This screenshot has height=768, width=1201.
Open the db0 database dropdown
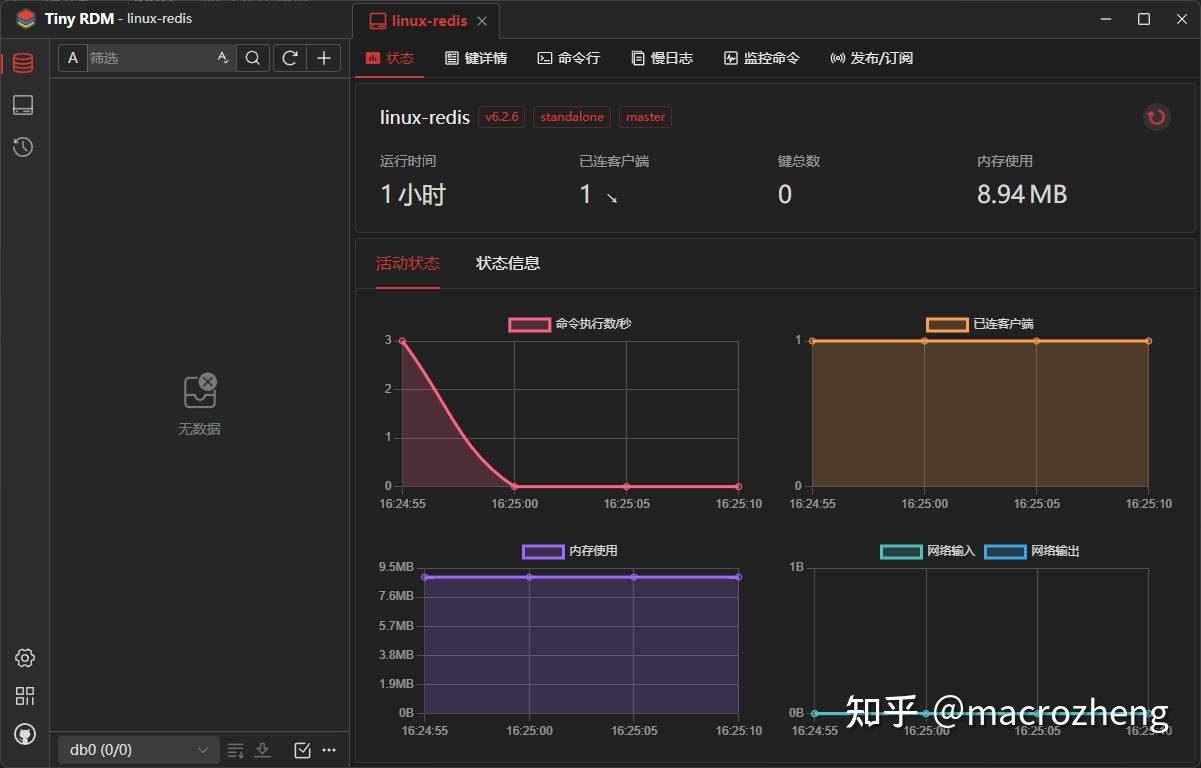click(138, 749)
